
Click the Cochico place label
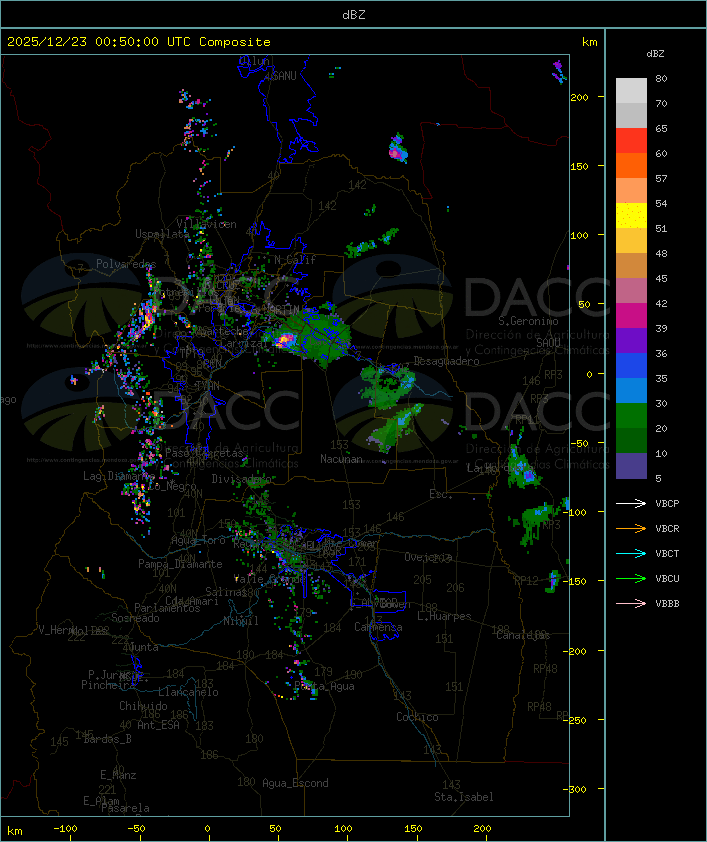tap(417, 717)
